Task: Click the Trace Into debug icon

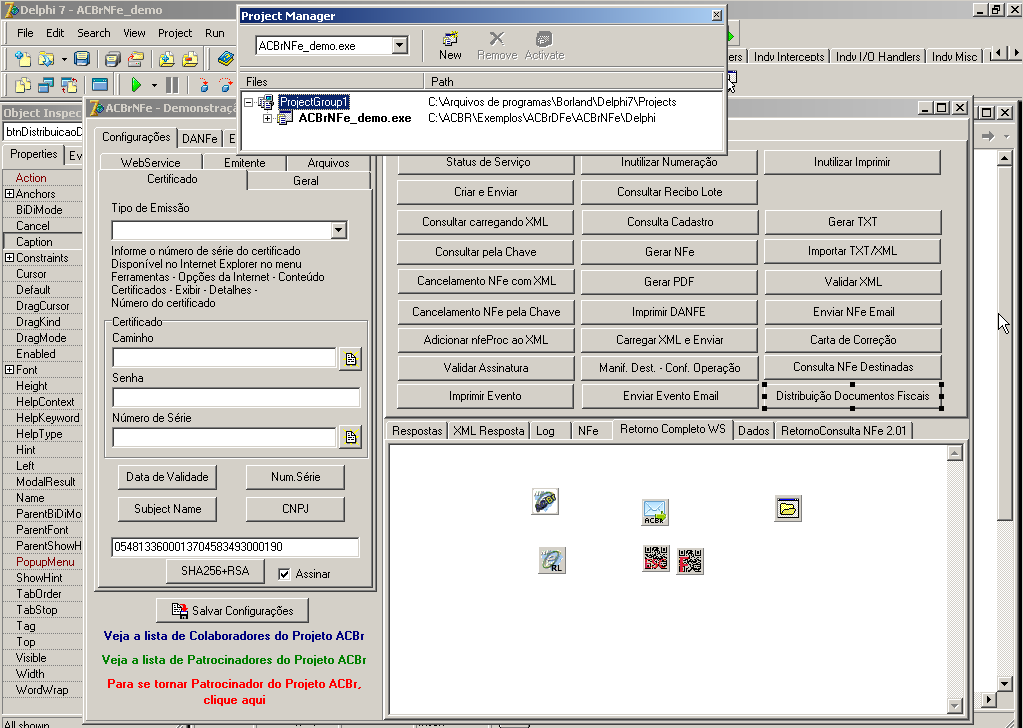Action: (x=204, y=85)
